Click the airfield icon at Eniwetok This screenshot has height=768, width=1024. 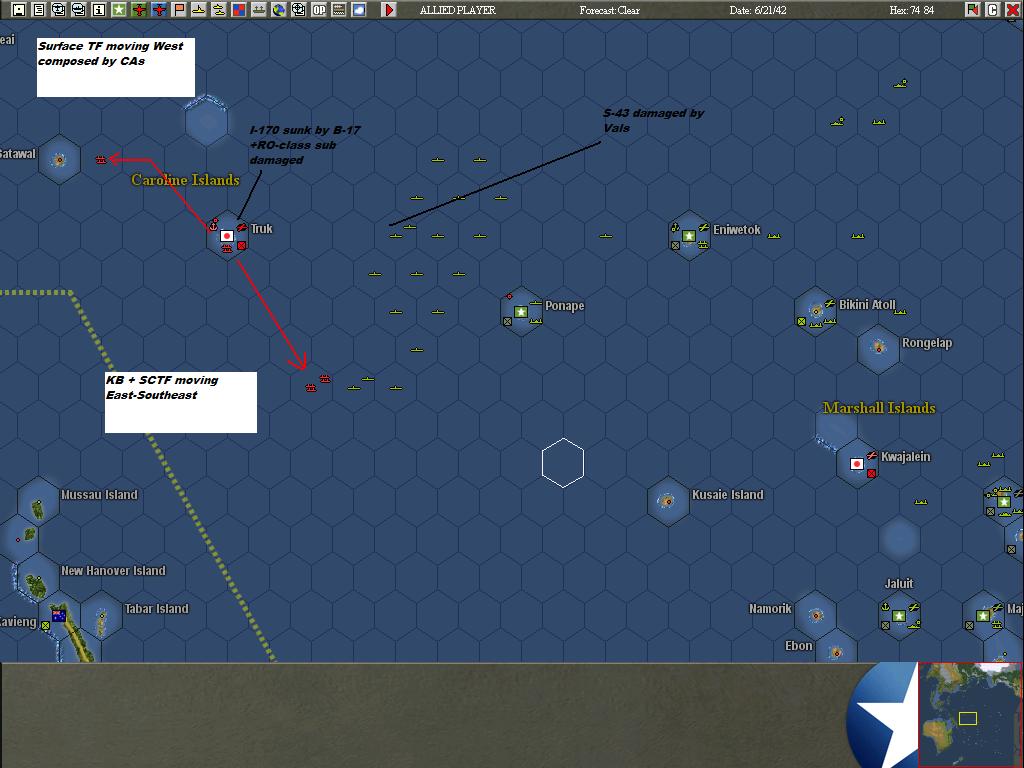tap(704, 228)
